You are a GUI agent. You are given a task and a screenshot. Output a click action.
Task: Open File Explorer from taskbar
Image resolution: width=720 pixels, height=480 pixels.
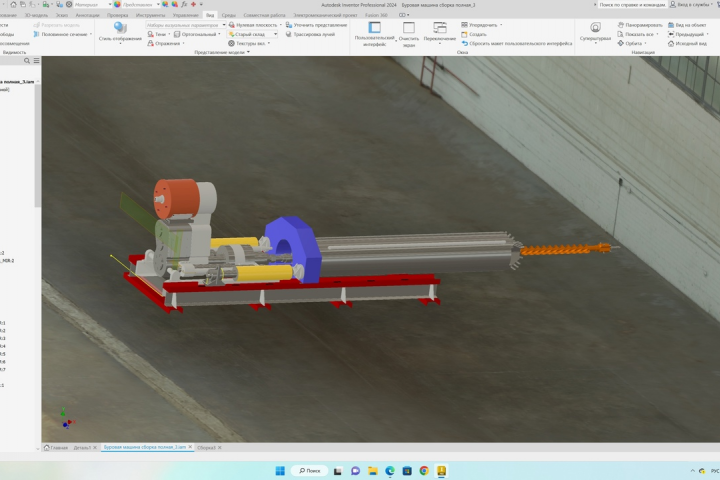[372, 471]
